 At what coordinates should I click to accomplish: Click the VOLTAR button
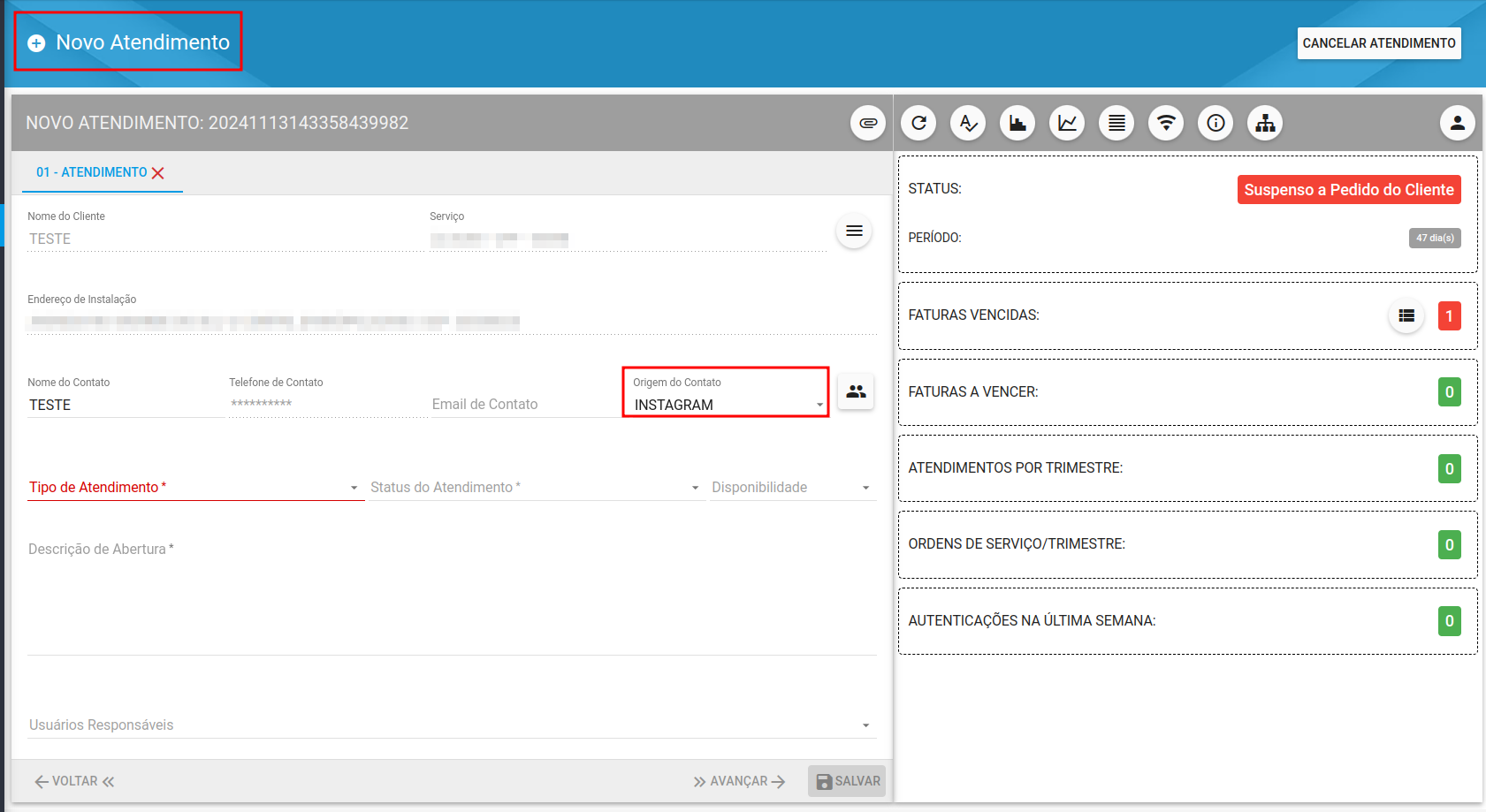[75, 781]
